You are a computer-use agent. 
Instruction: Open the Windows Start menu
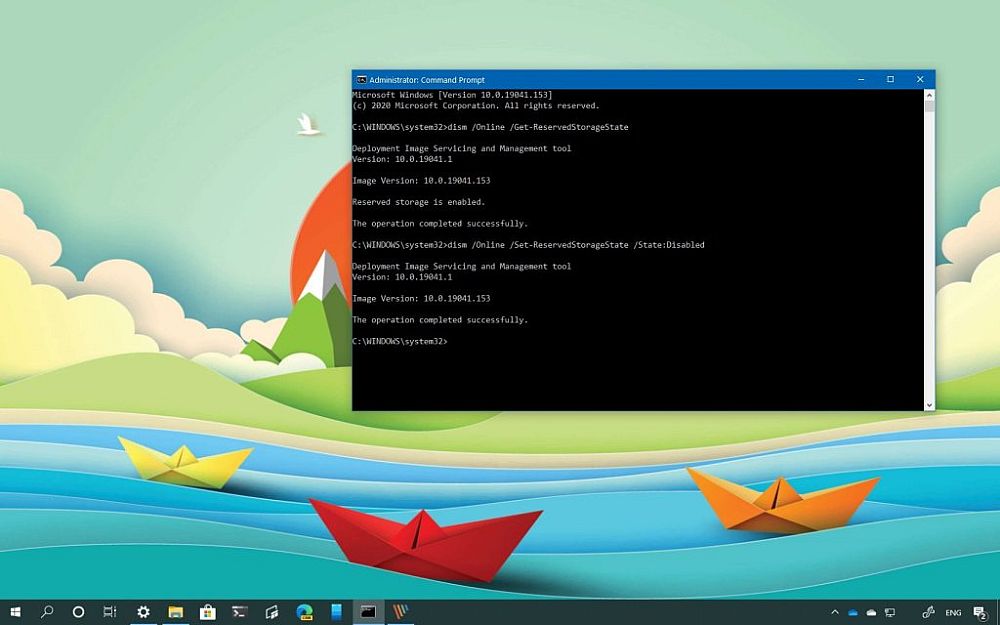click(15, 612)
